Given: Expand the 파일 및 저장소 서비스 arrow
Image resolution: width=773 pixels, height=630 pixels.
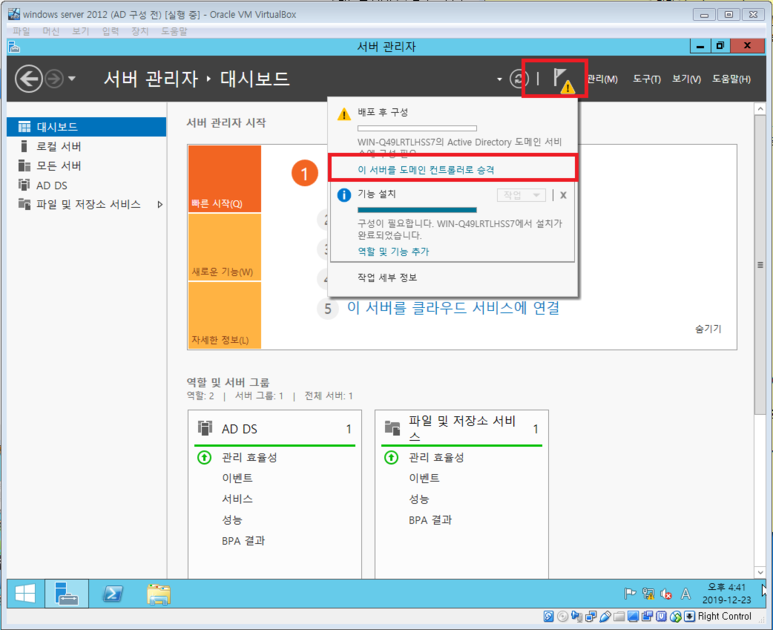Looking at the screenshot, I should [x=160, y=204].
